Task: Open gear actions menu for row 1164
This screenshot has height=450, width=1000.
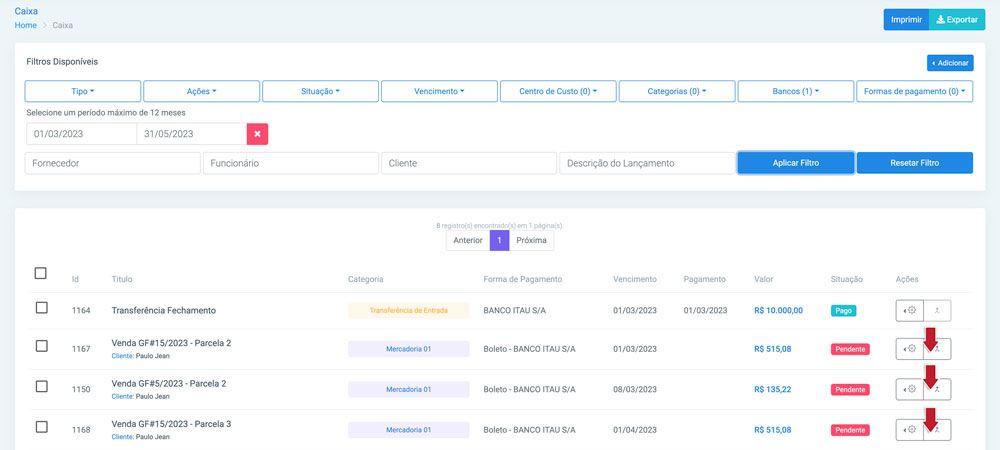Action: coord(909,310)
